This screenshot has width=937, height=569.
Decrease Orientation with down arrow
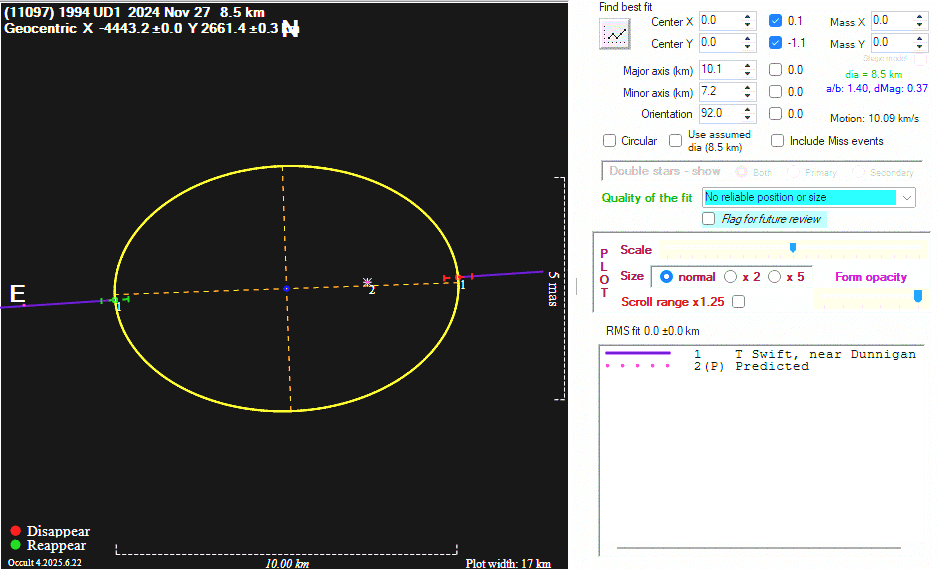[x=748, y=118]
